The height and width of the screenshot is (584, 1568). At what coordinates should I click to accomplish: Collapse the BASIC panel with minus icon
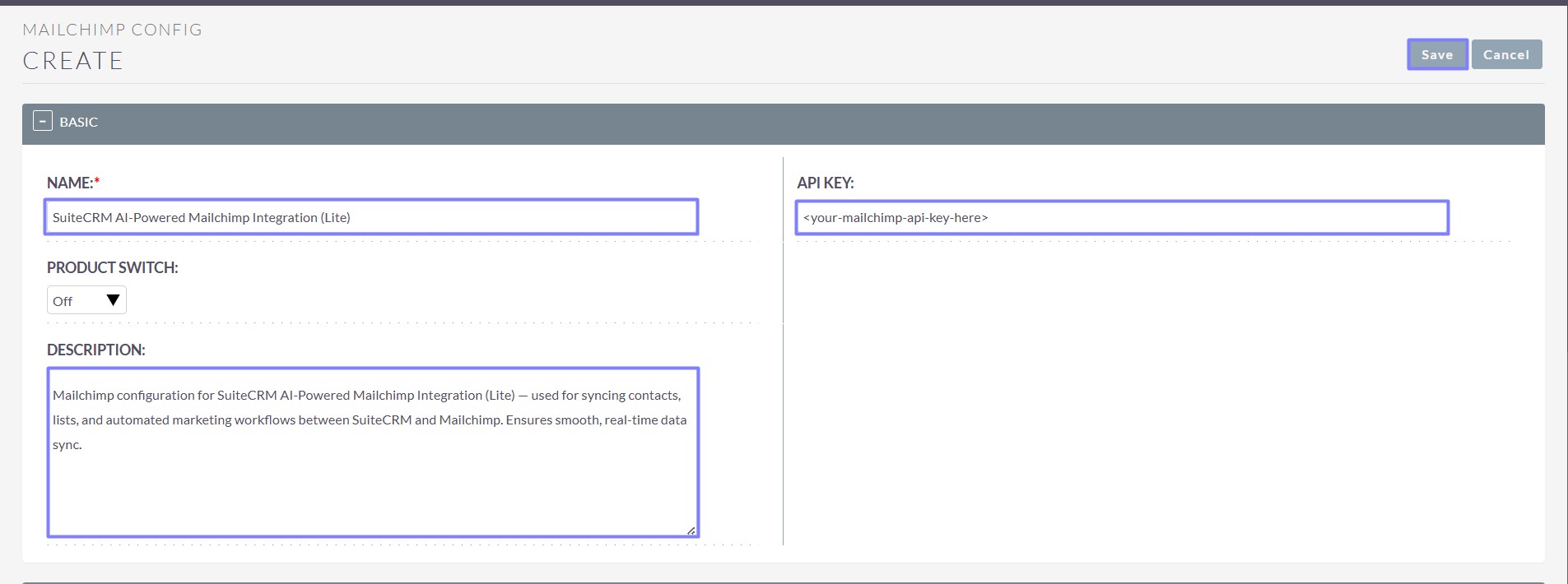pyautogui.click(x=43, y=121)
